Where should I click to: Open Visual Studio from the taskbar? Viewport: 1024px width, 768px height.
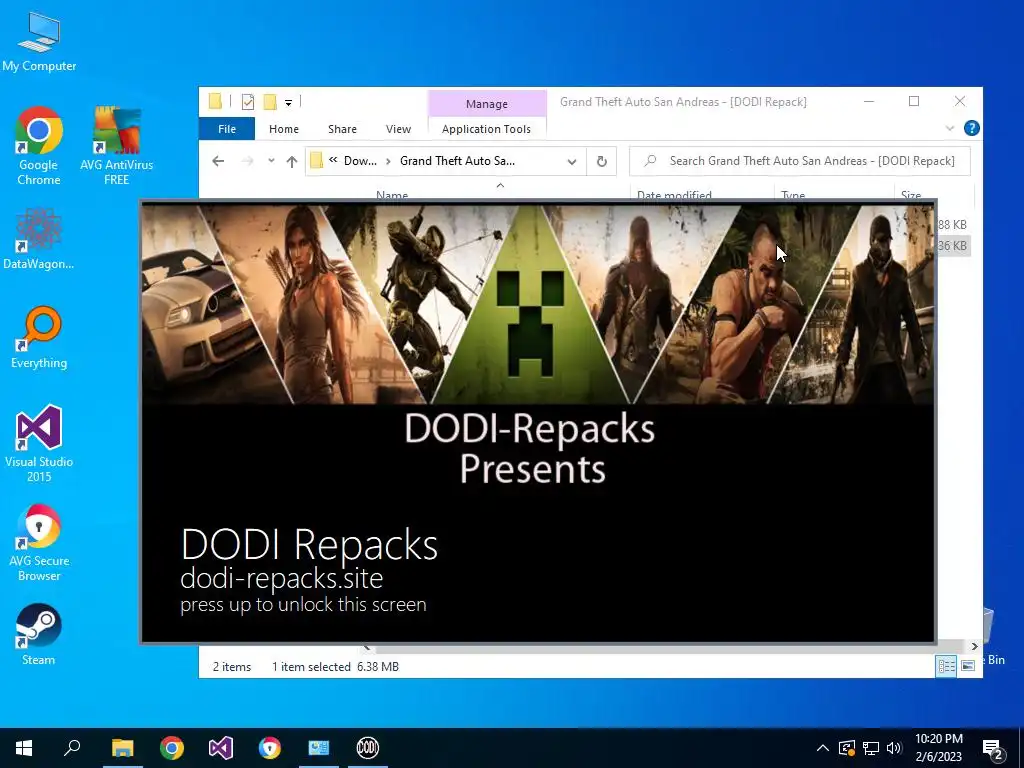point(221,748)
